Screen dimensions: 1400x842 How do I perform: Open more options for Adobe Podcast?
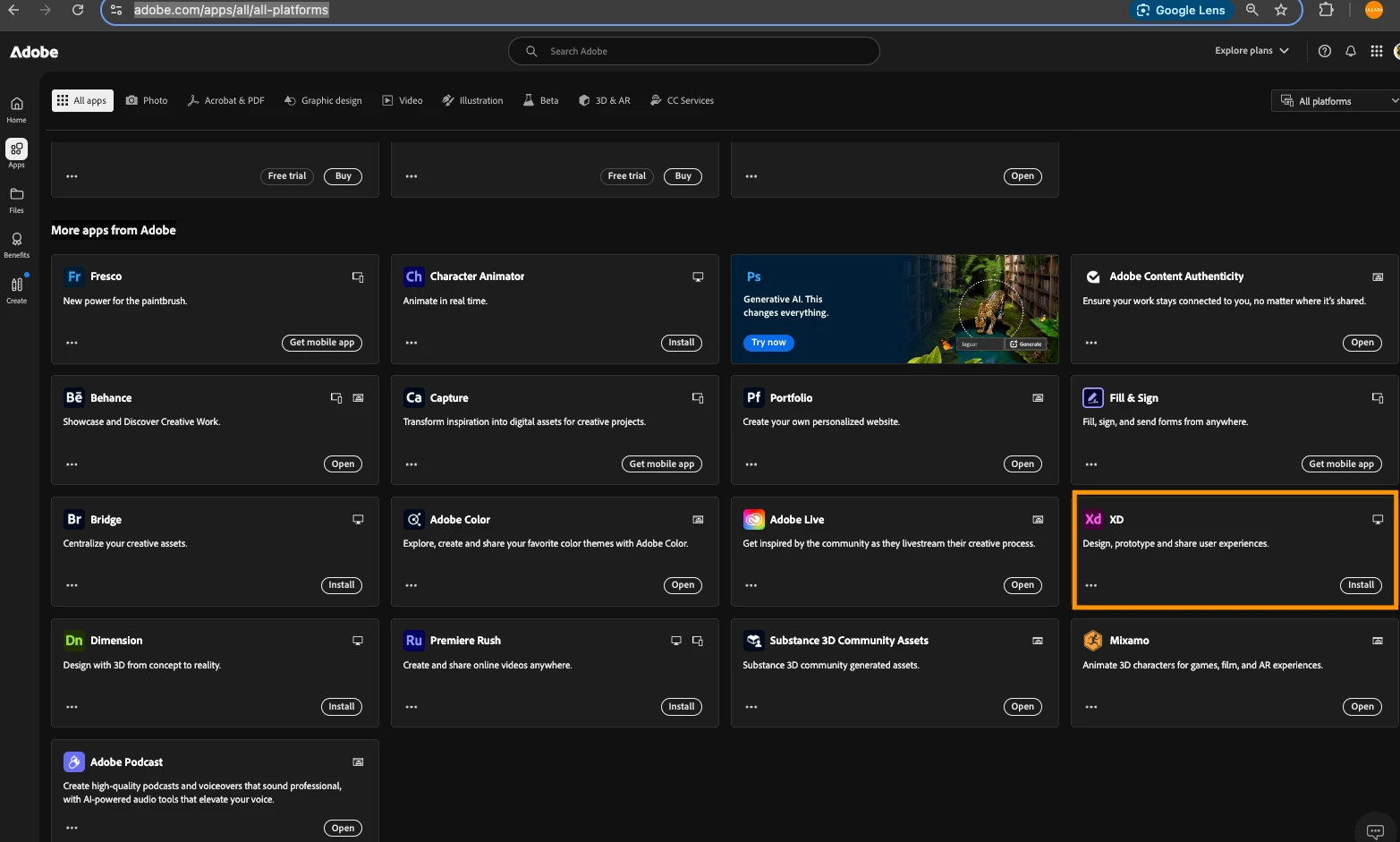(x=72, y=829)
